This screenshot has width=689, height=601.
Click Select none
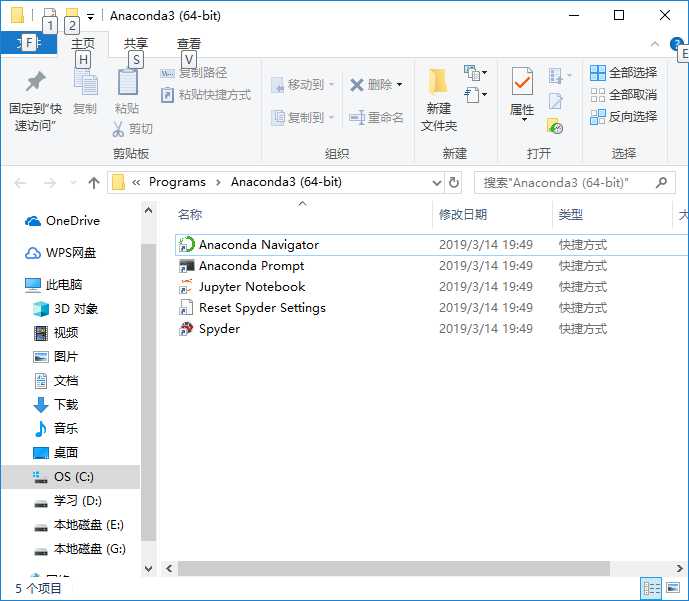point(624,94)
